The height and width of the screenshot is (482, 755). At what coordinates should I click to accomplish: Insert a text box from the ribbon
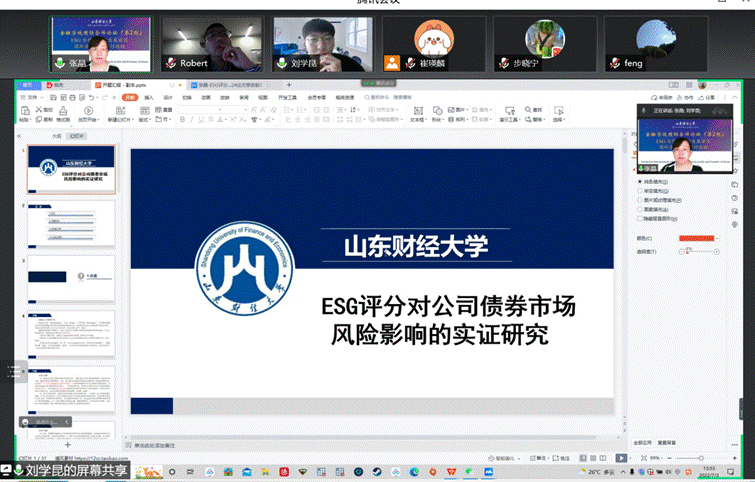click(x=416, y=114)
